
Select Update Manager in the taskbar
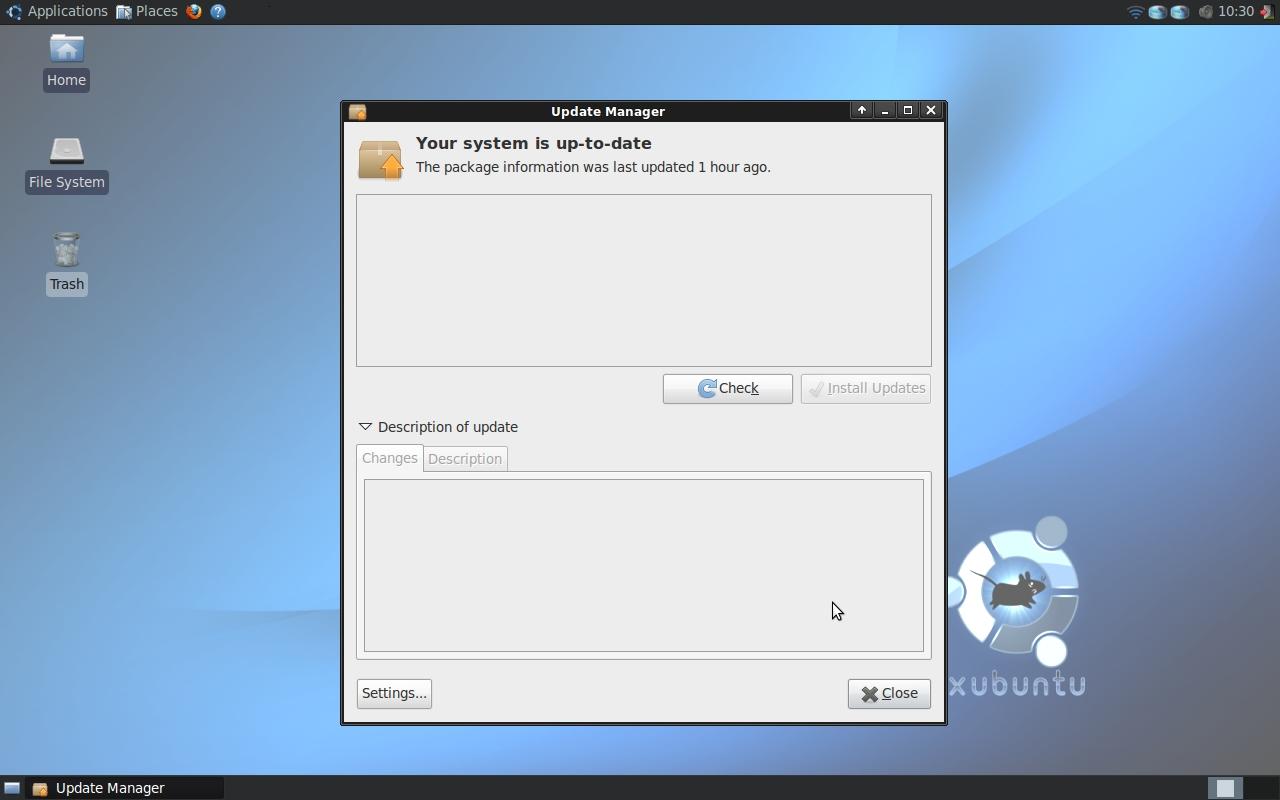(x=124, y=788)
